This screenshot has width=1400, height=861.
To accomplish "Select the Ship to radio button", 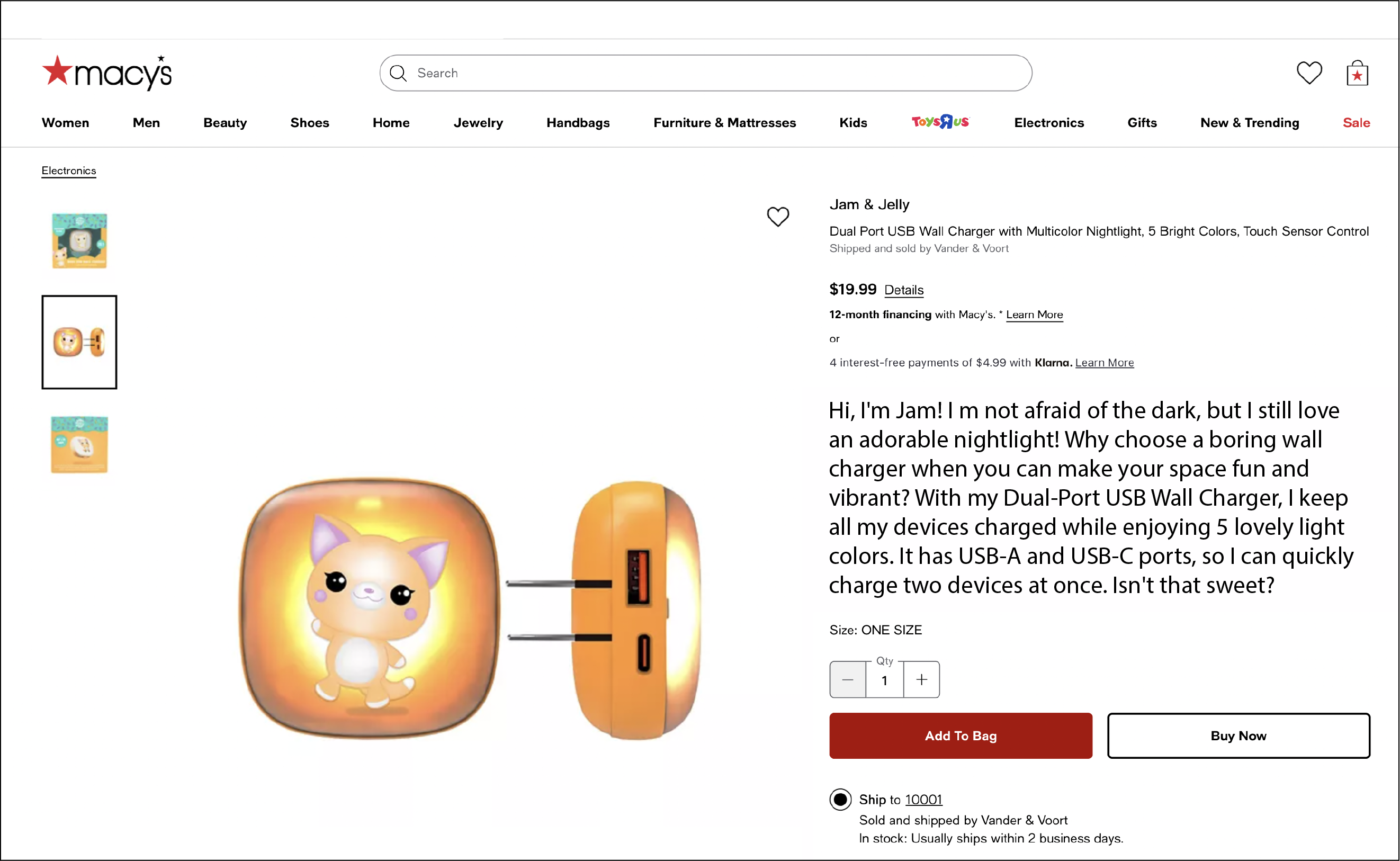I will (x=840, y=800).
